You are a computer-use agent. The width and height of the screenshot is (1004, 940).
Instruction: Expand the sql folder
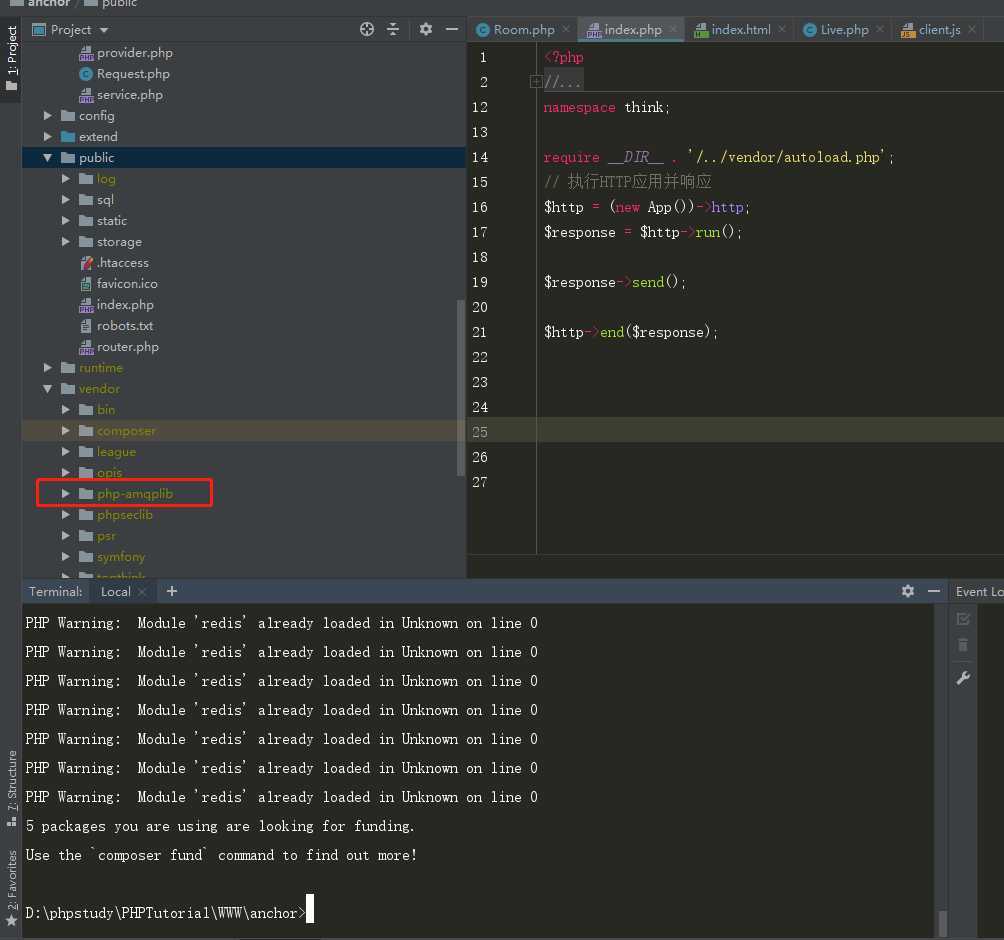coord(65,200)
